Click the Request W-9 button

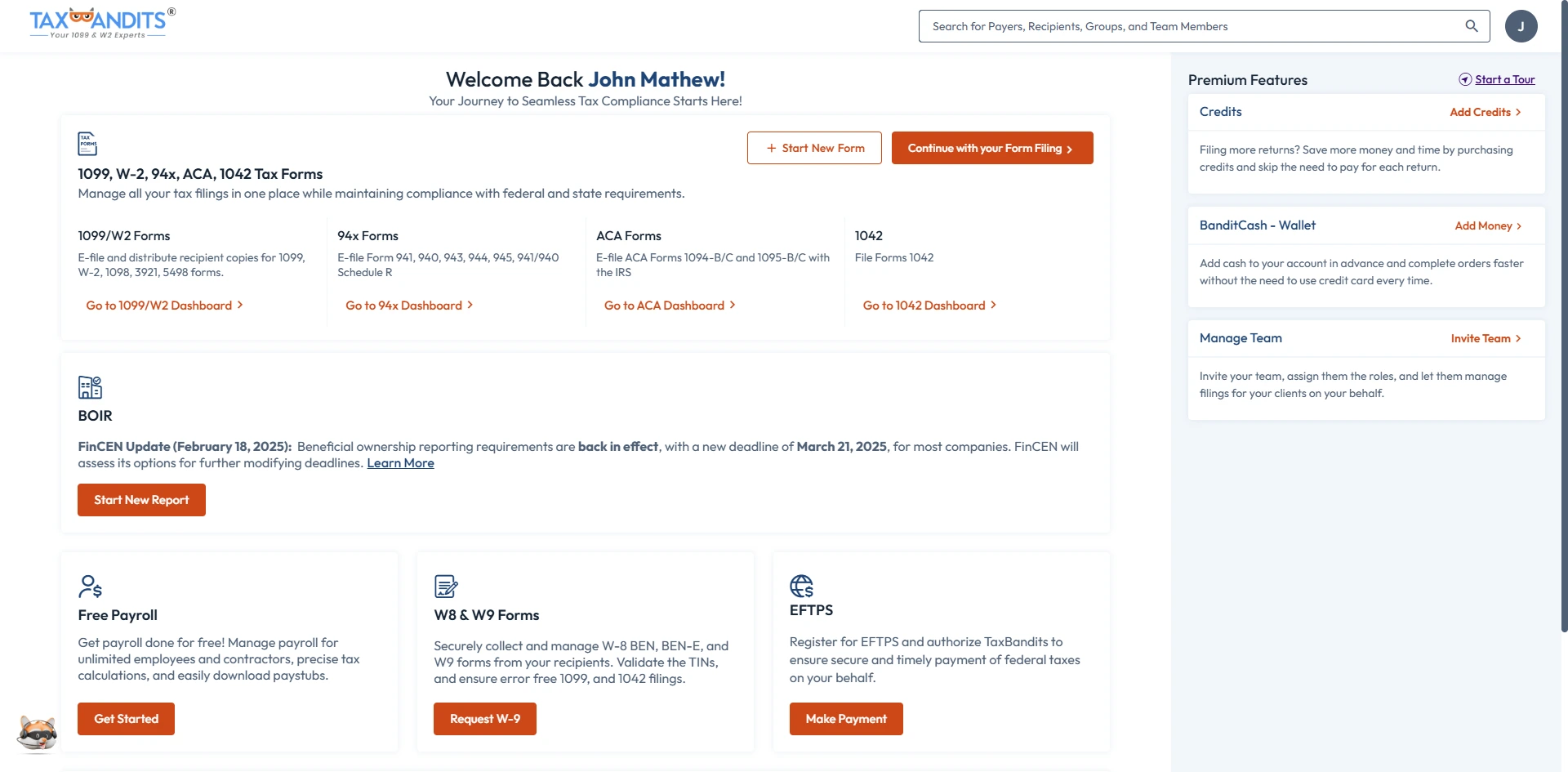[485, 719]
